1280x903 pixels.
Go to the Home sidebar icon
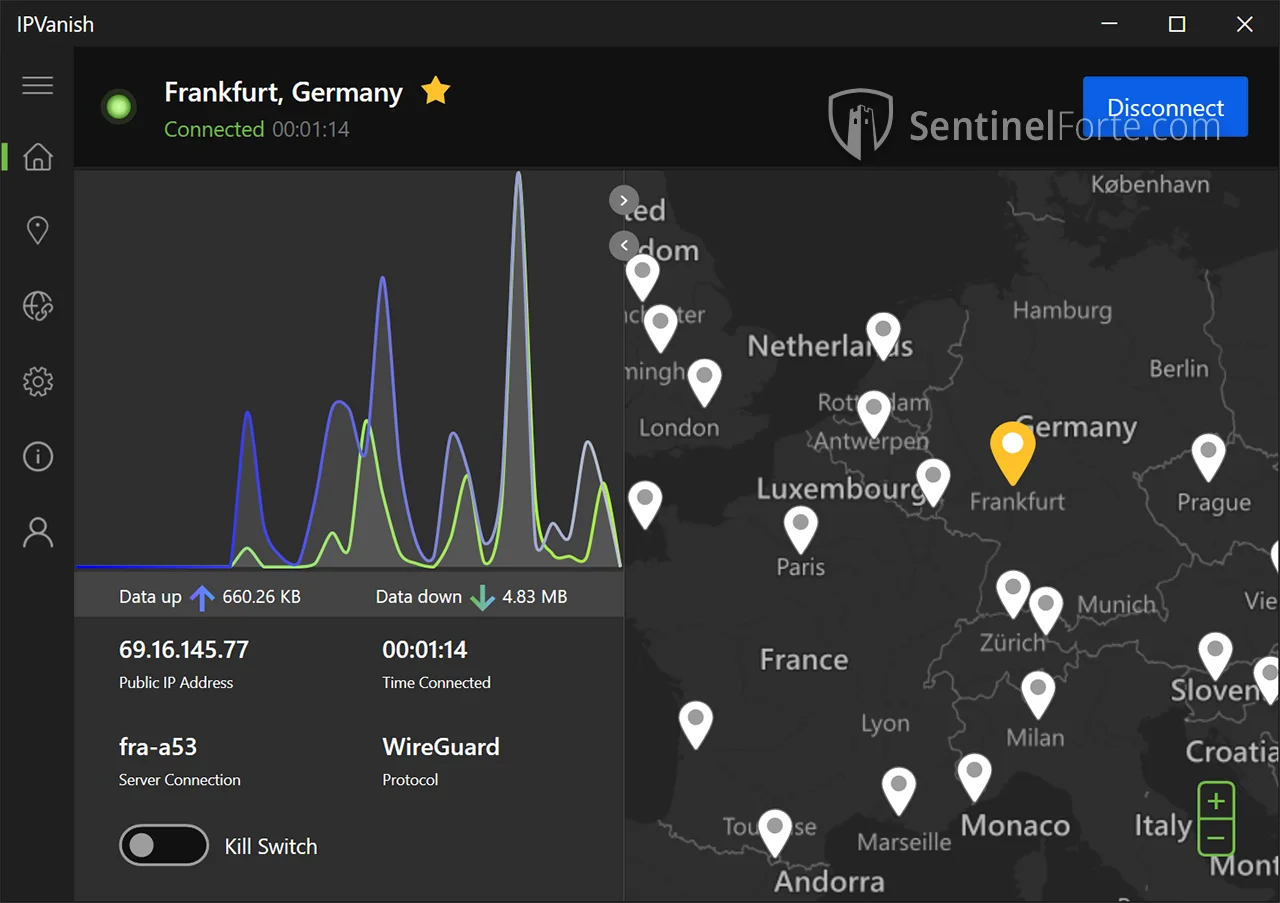(x=37, y=157)
